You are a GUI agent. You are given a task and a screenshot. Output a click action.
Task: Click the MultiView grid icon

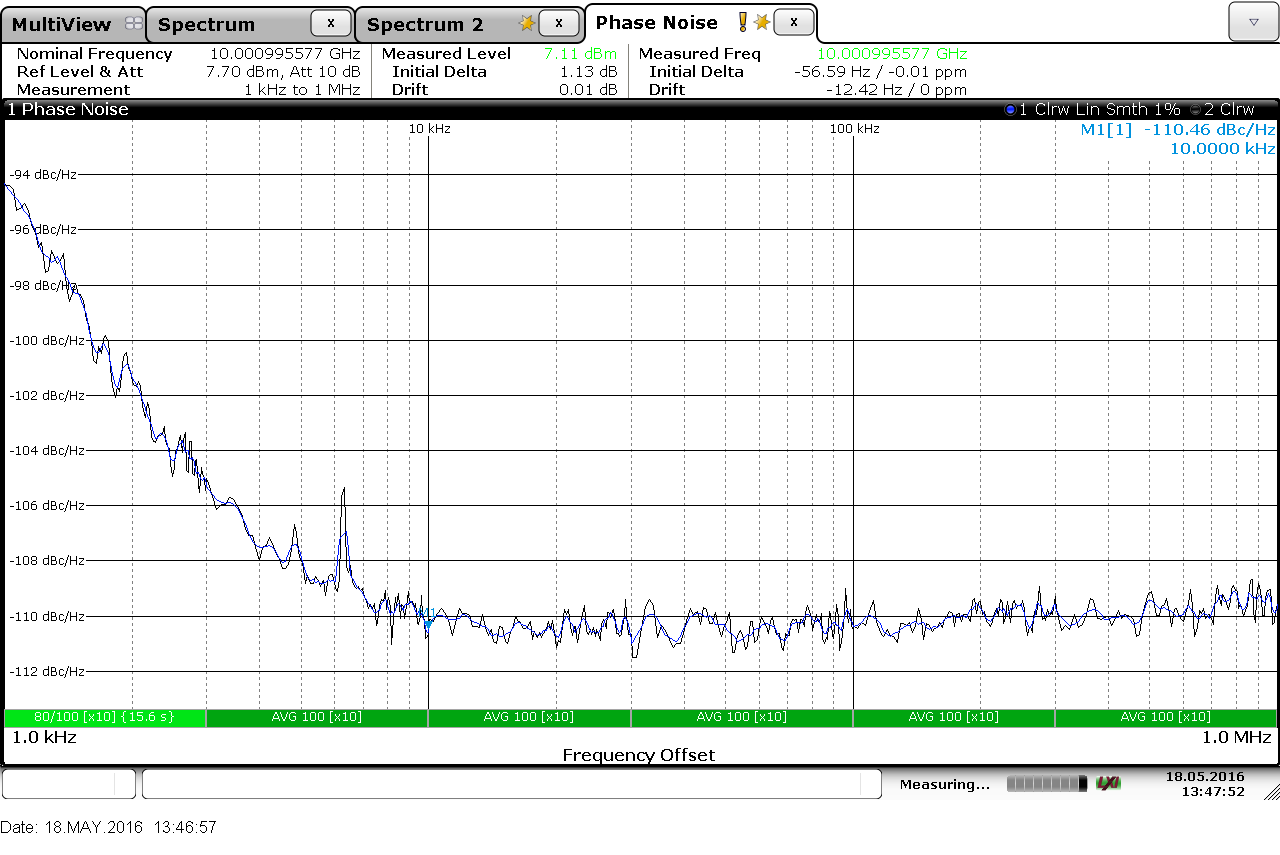[x=133, y=24]
